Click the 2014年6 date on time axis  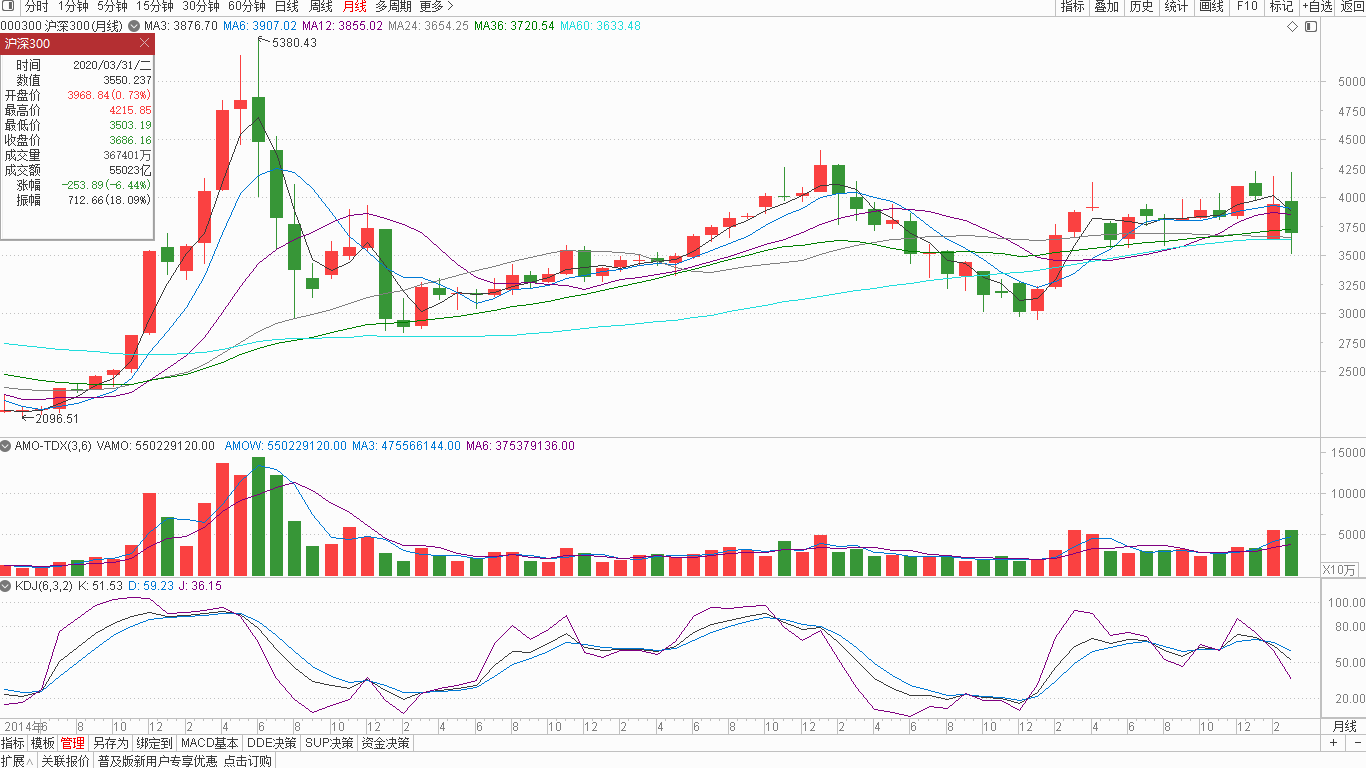pos(25,726)
